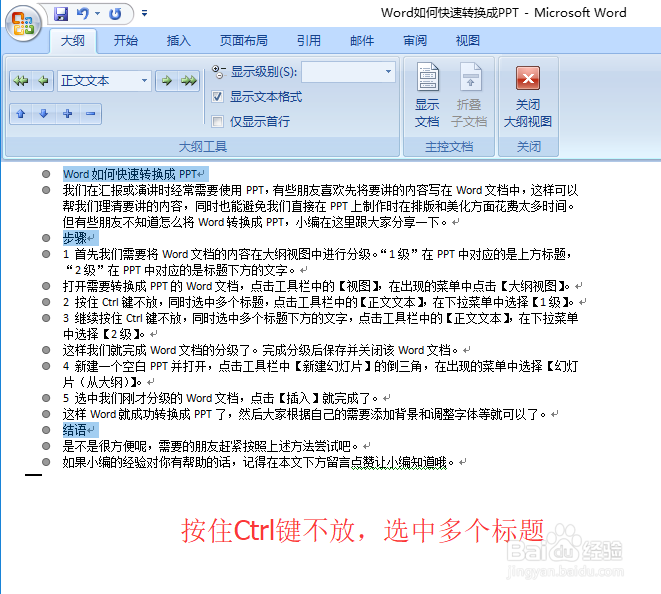The height and width of the screenshot is (594, 661).
Task: Open the 显示级别 dropdown
Action: 349,72
